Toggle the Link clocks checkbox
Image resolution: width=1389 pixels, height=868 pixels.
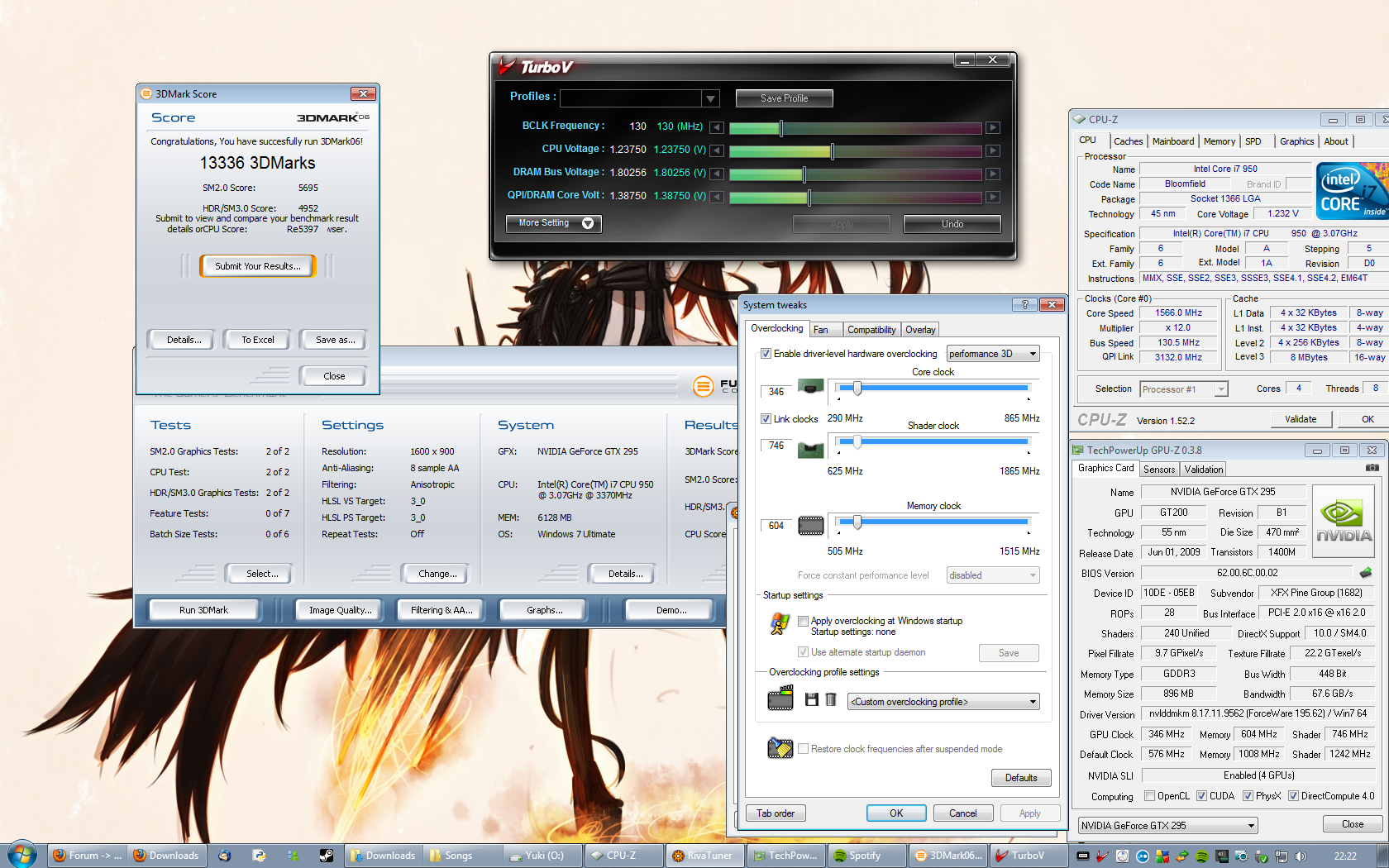click(766, 419)
